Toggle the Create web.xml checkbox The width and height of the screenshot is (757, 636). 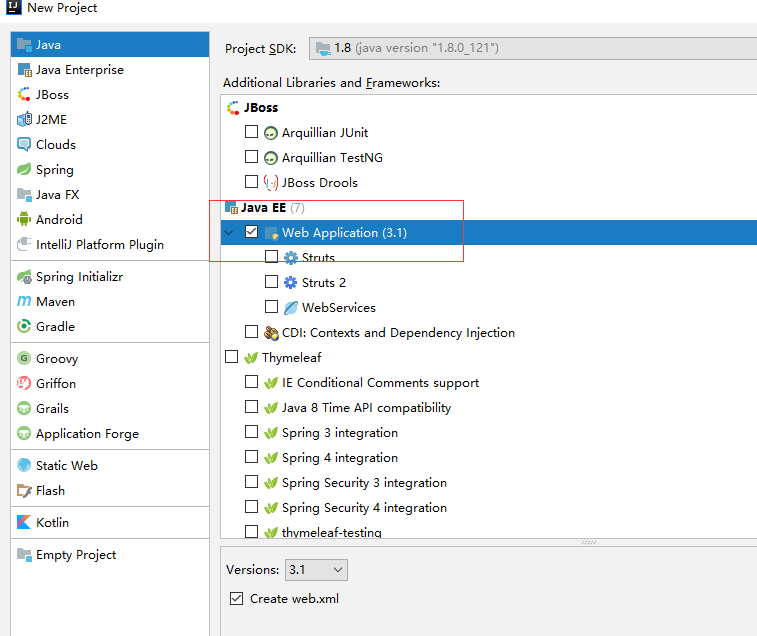click(237, 599)
